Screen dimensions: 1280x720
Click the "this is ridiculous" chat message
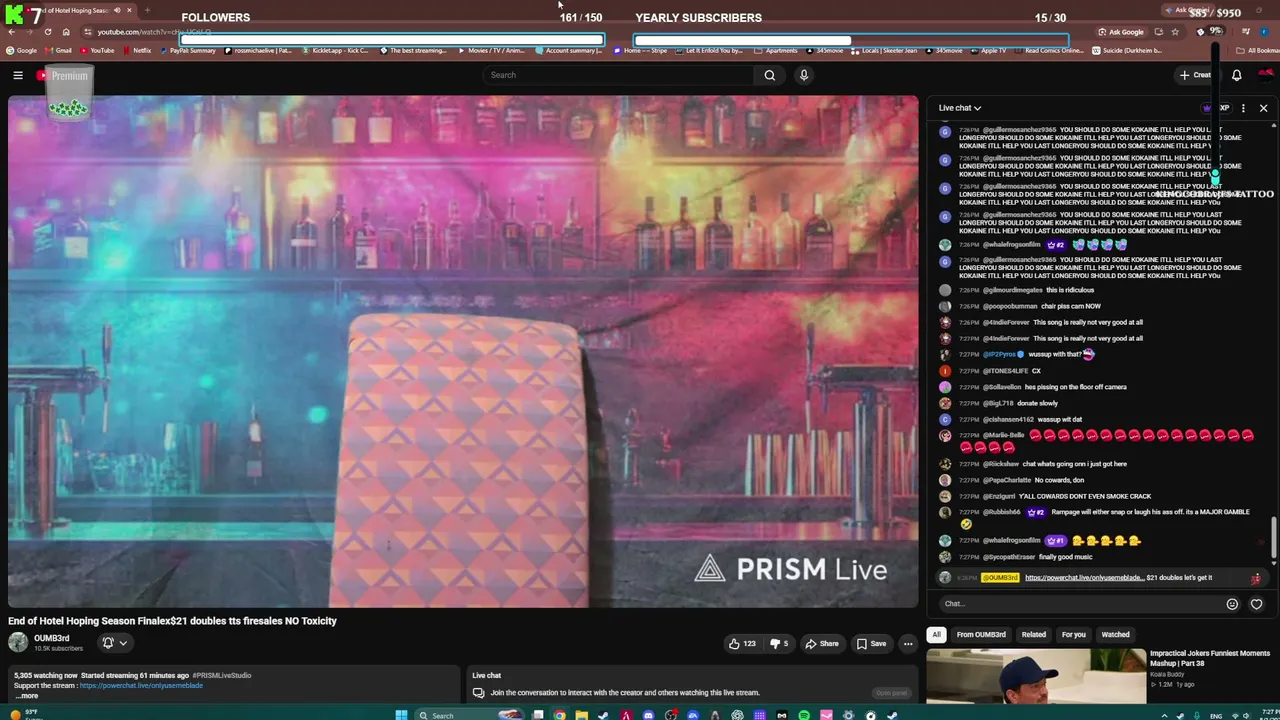click(x=1070, y=290)
